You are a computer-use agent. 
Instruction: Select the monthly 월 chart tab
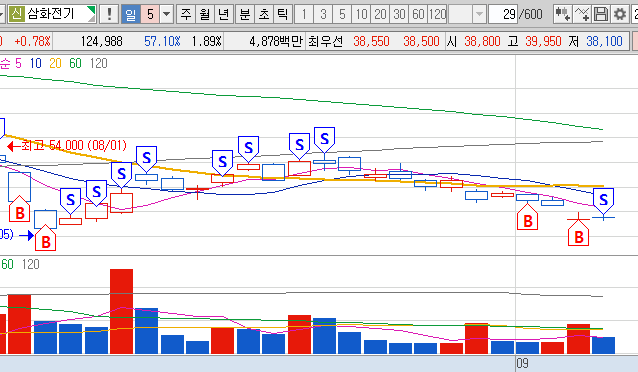[x=205, y=15]
